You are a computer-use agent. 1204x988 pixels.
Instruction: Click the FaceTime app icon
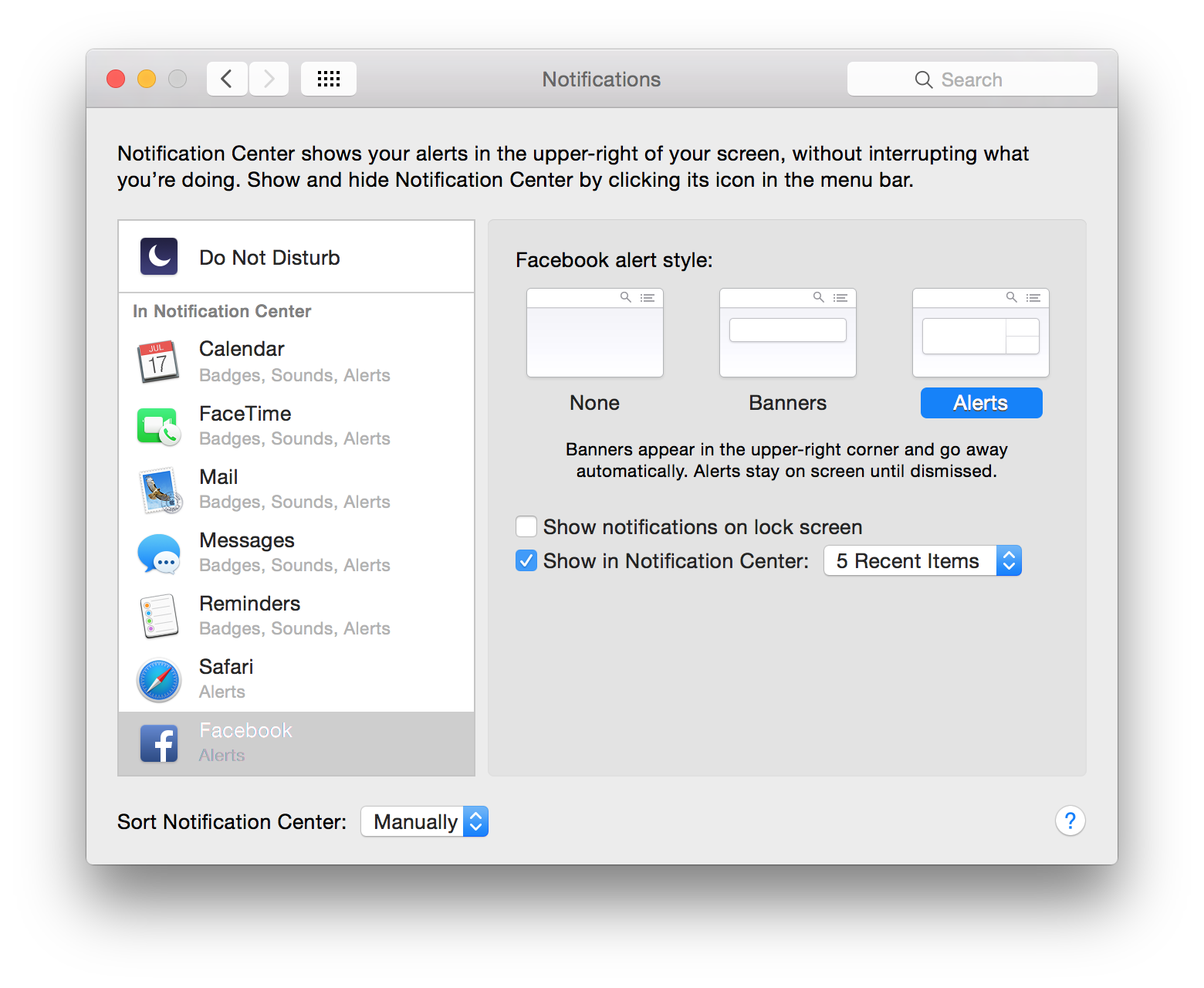(159, 426)
